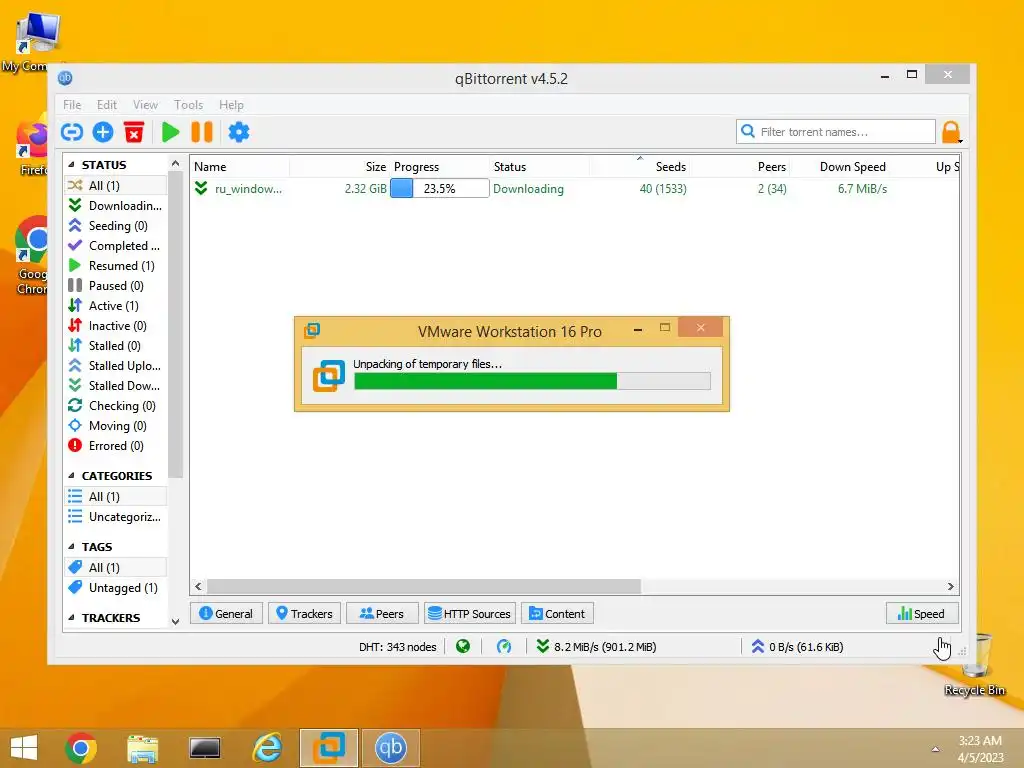Viewport: 1024px width, 768px height.
Task: Select the Uncategorized category
Action: point(116,517)
